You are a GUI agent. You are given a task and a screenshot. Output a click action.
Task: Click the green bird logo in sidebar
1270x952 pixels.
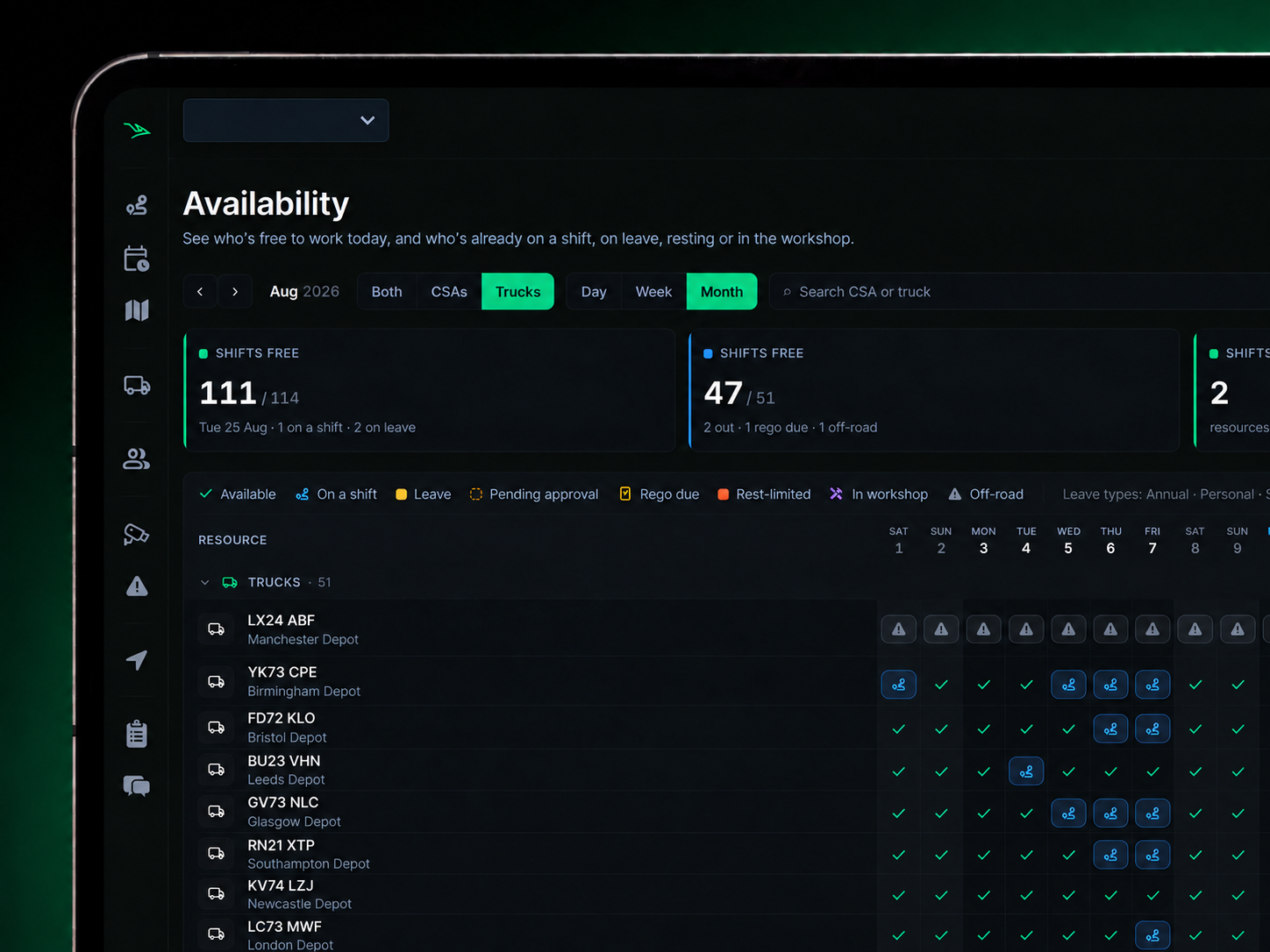(137, 131)
